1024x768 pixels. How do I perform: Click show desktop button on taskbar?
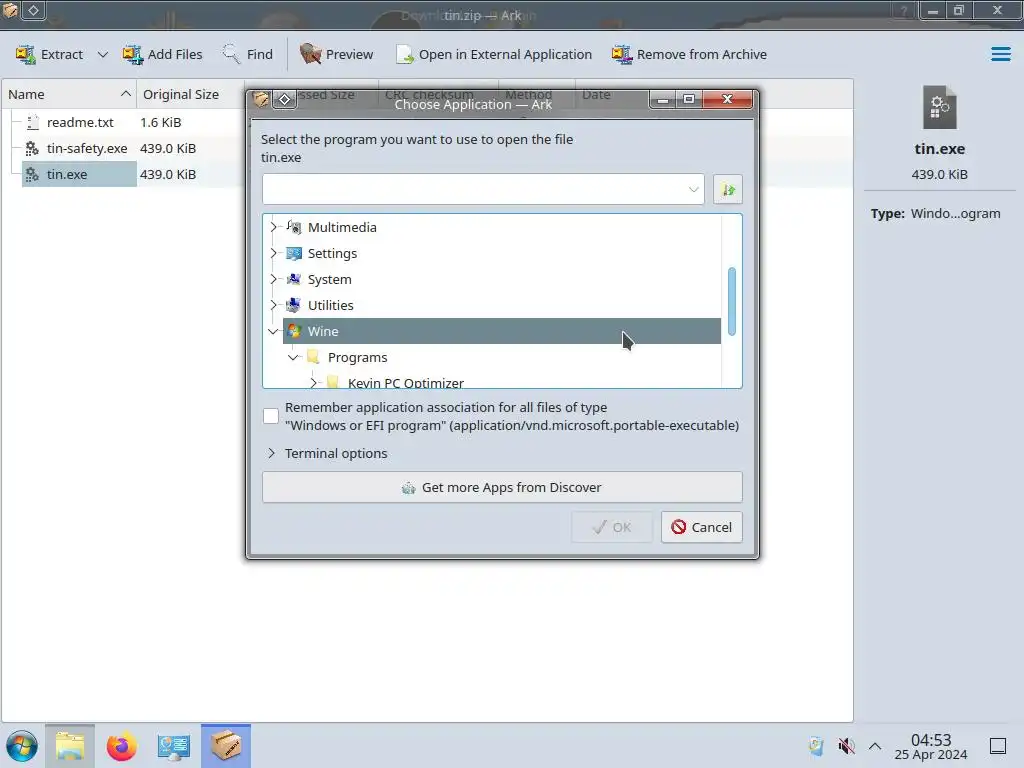(x=998, y=746)
